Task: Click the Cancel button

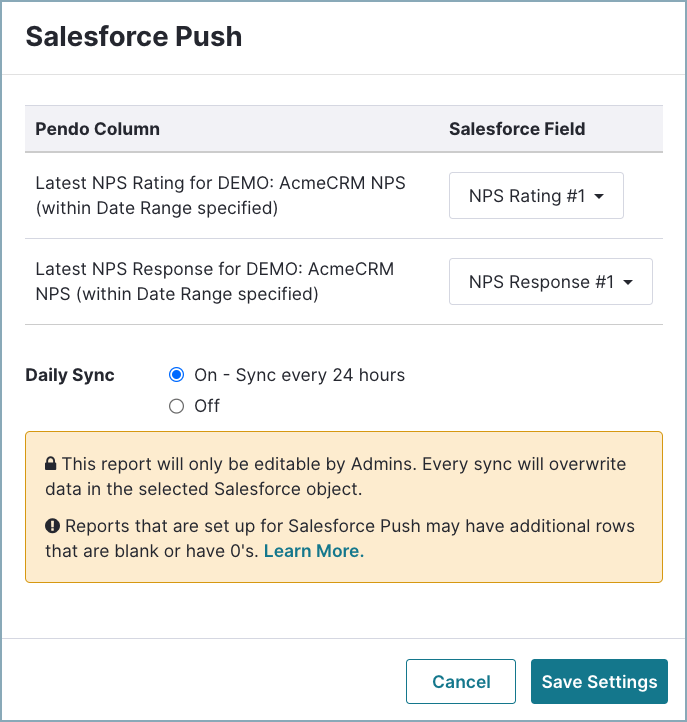Action: tap(460, 681)
